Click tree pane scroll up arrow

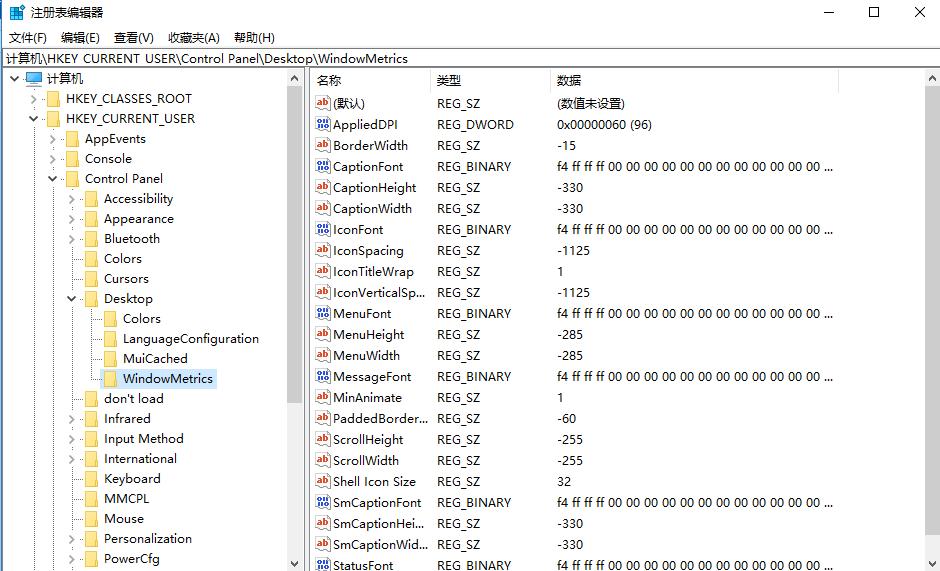[294, 79]
